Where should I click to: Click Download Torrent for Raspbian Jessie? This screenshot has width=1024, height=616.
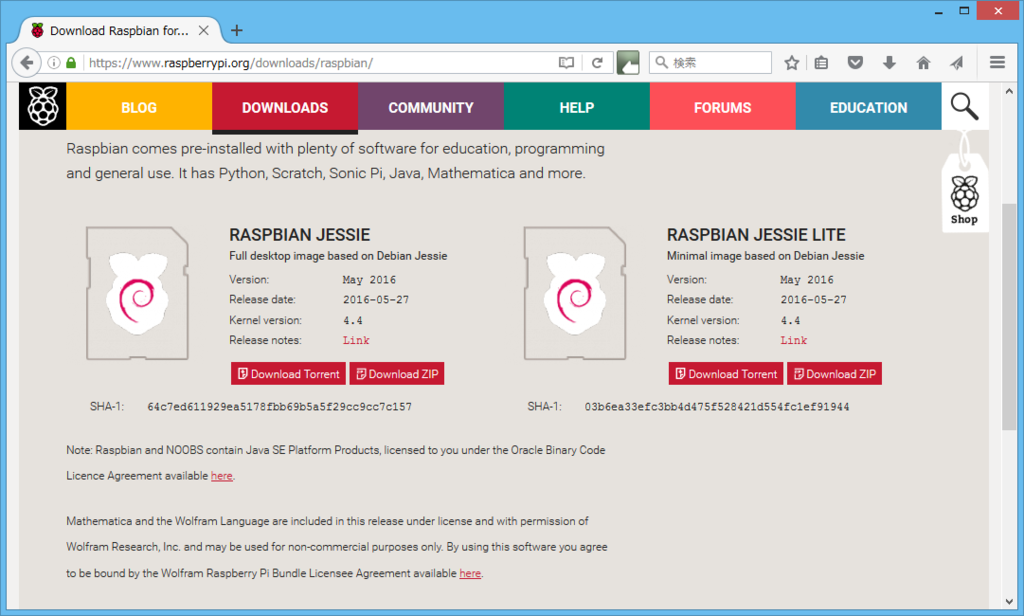(288, 374)
